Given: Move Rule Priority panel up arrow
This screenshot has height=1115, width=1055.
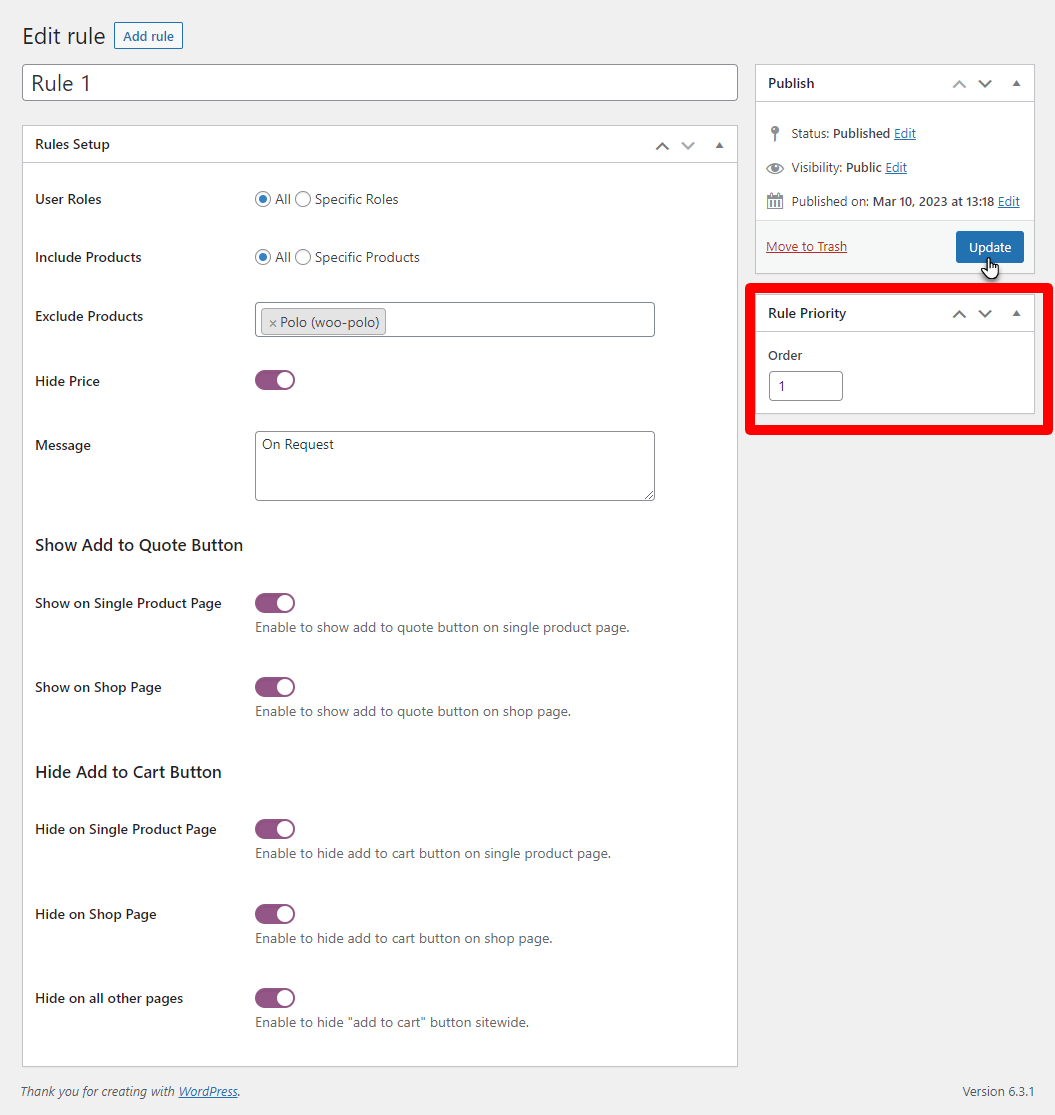Looking at the screenshot, I should coord(959,314).
